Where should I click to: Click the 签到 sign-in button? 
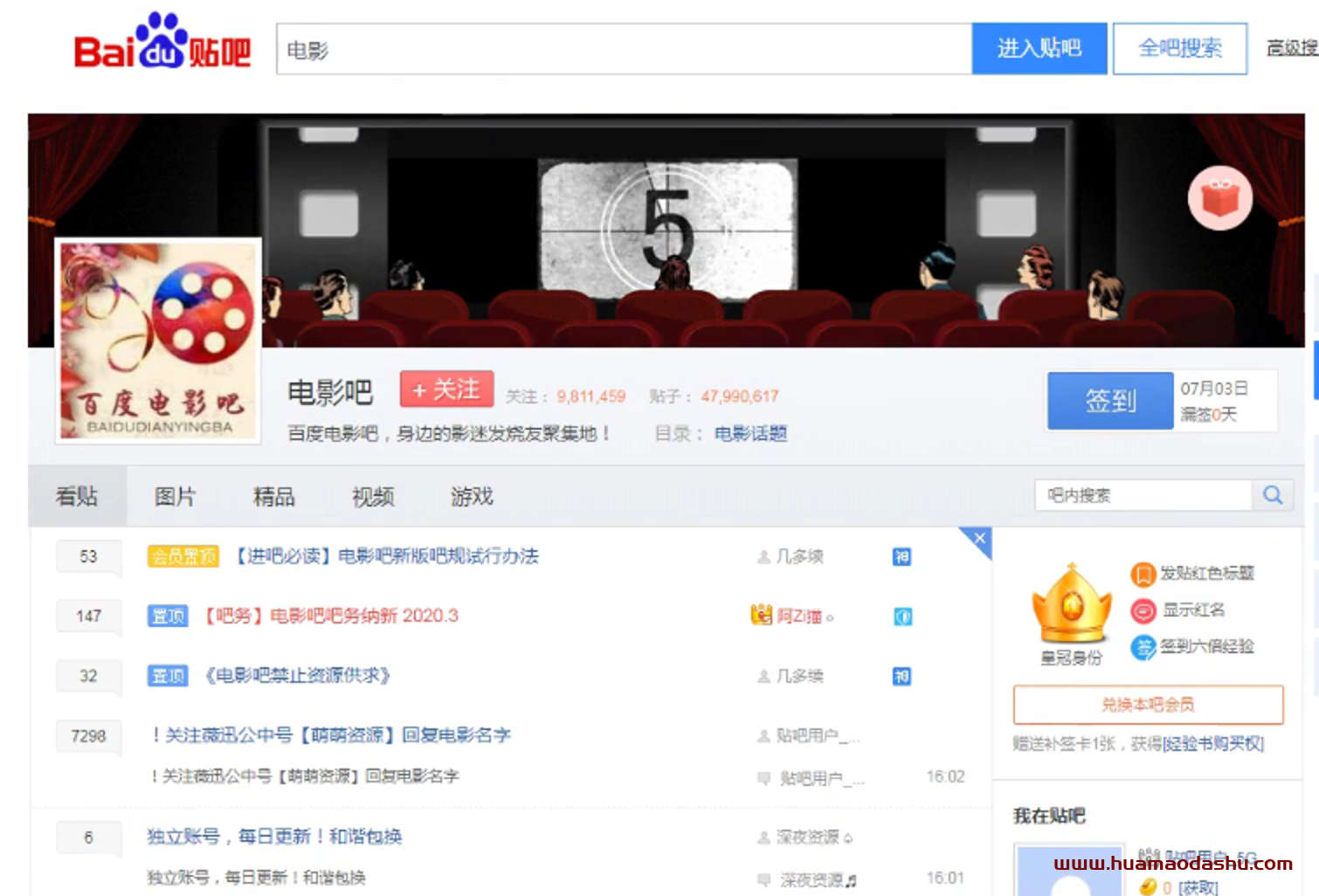pyautogui.click(x=1109, y=401)
